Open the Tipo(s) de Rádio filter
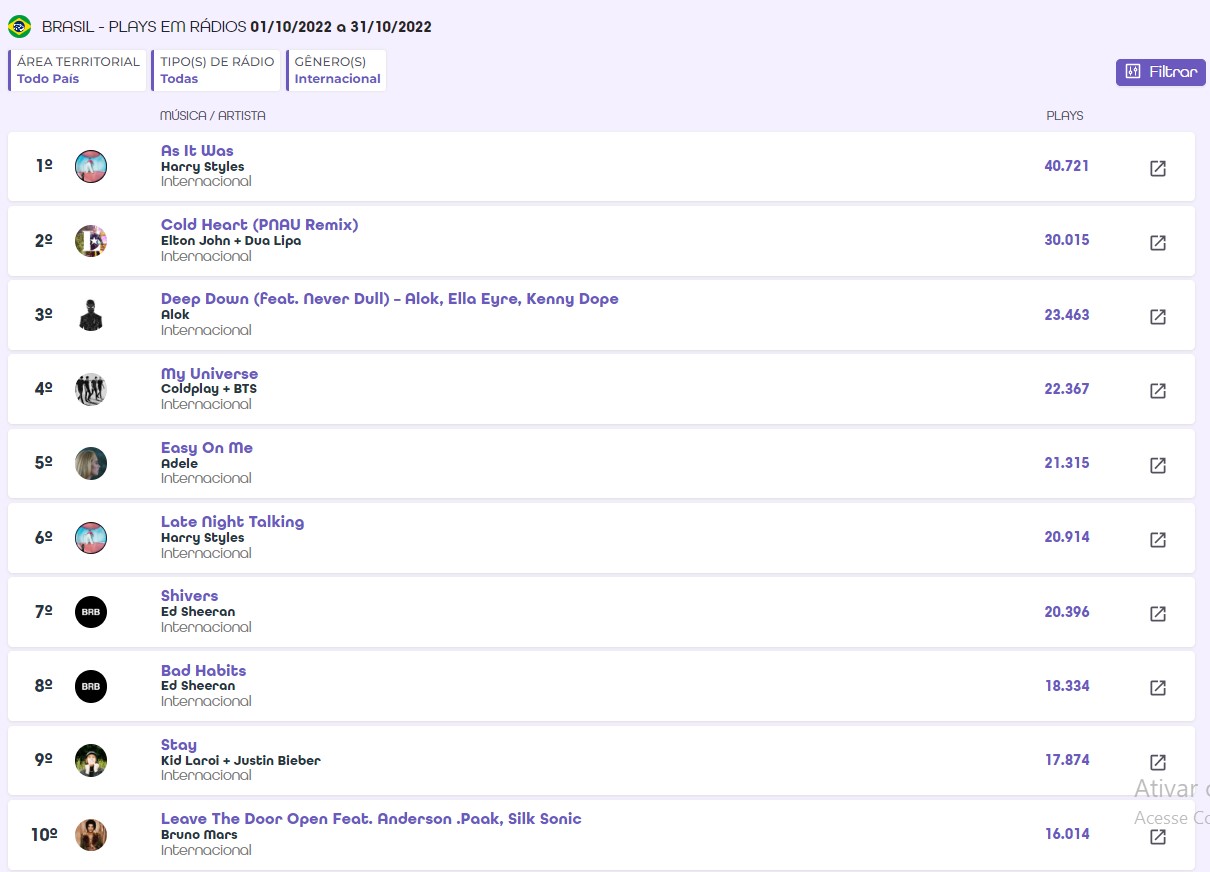 click(x=217, y=70)
